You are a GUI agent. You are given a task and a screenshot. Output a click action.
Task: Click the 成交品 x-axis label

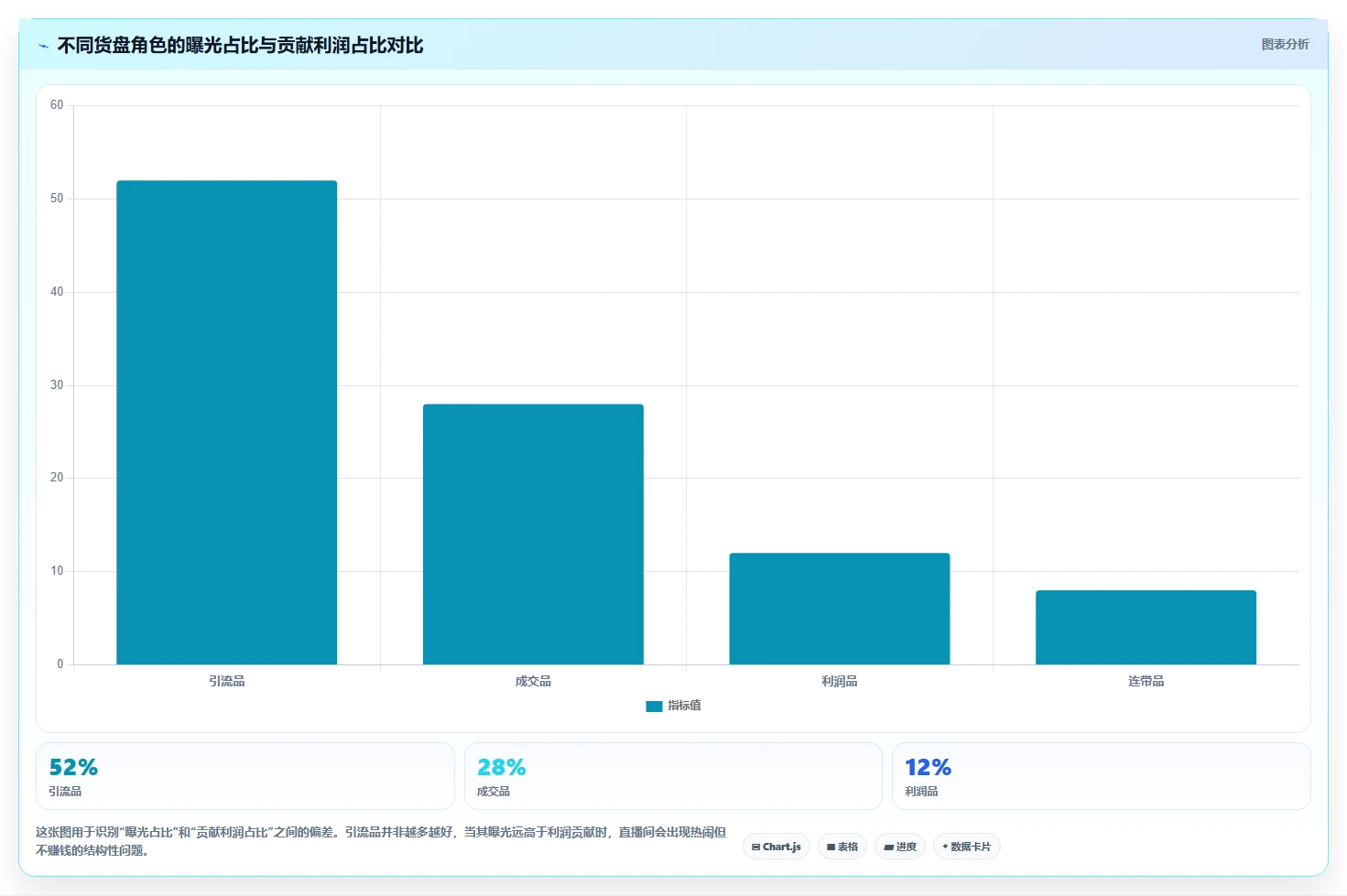[x=533, y=681]
